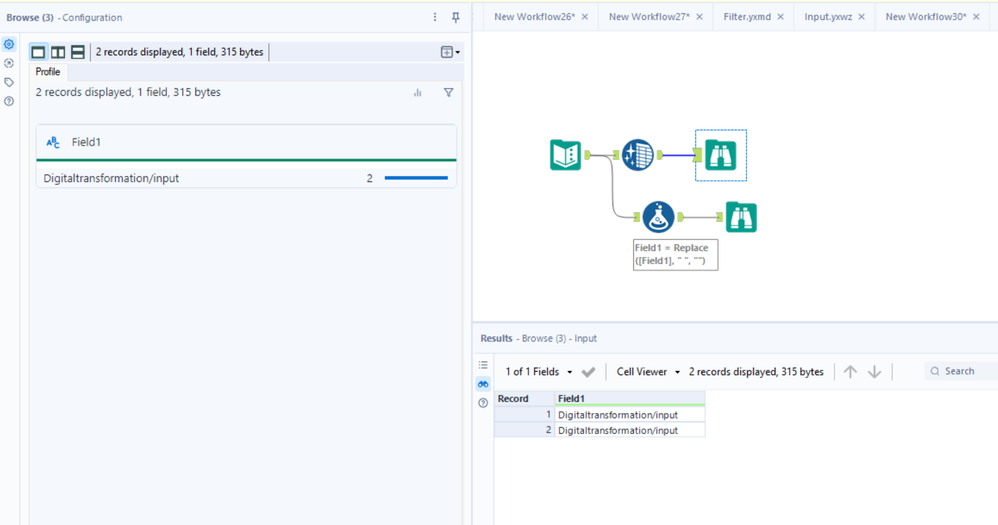This screenshot has height=525, width=998.
Task: Click the up arrow in Results toolbar
Action: point(850,372)
